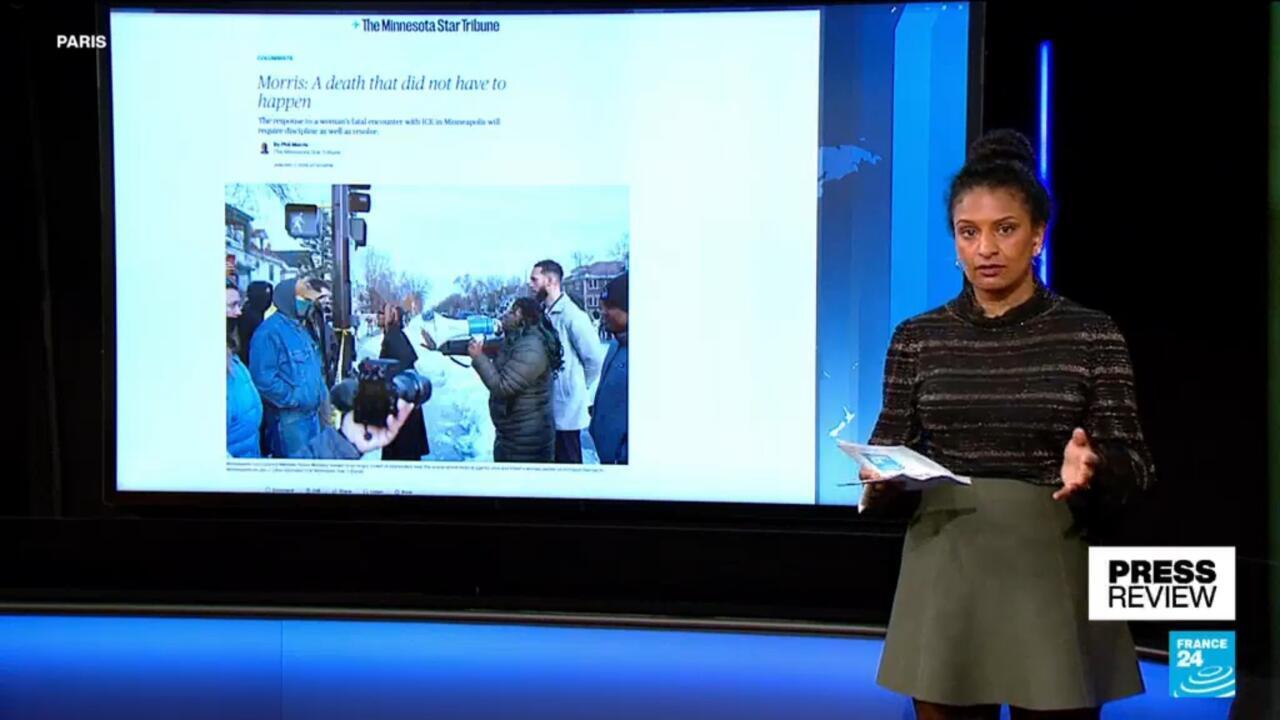
Task: Open The Minnesota Star Tribune homepage wordmark
Action: click(430, 25)
